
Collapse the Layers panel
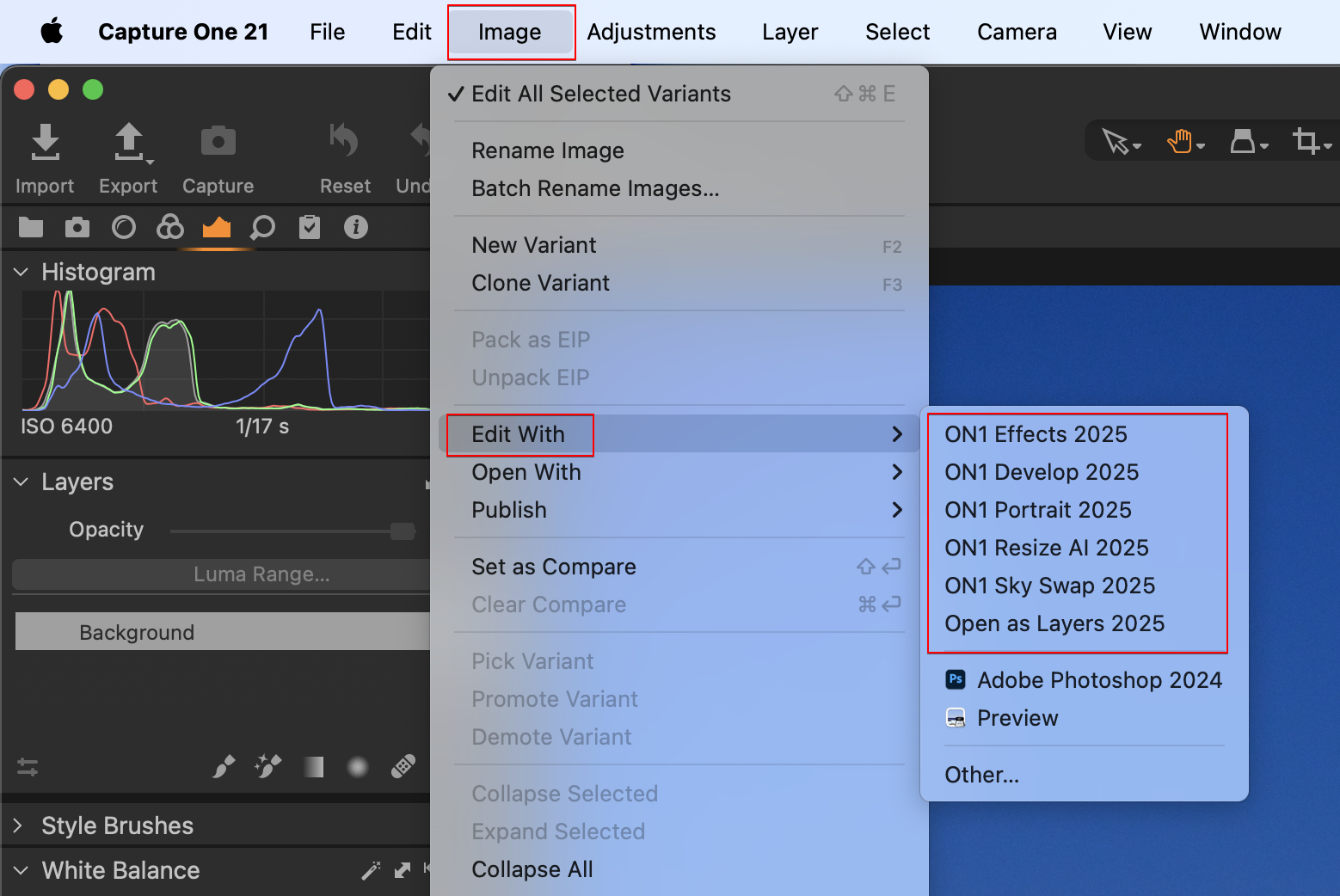point(21,482)
